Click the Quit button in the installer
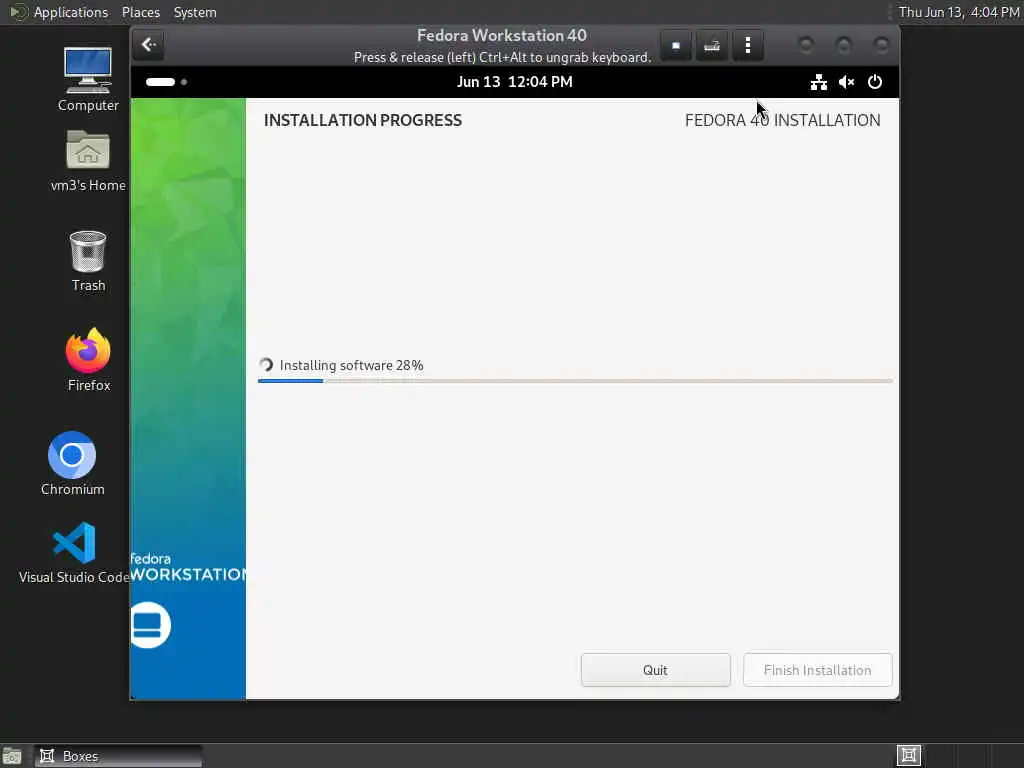The width and height of the screenshot is (1024, 768). pos(655,670)
